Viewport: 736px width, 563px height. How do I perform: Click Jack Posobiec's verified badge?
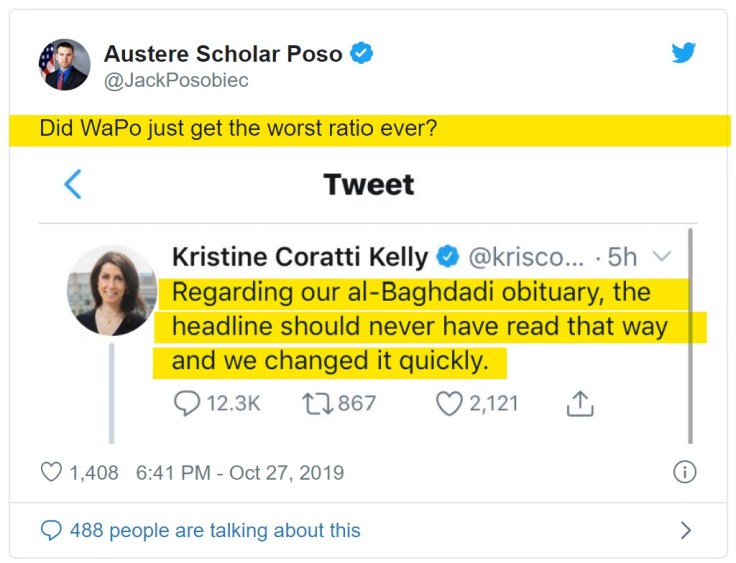[362, 53]
